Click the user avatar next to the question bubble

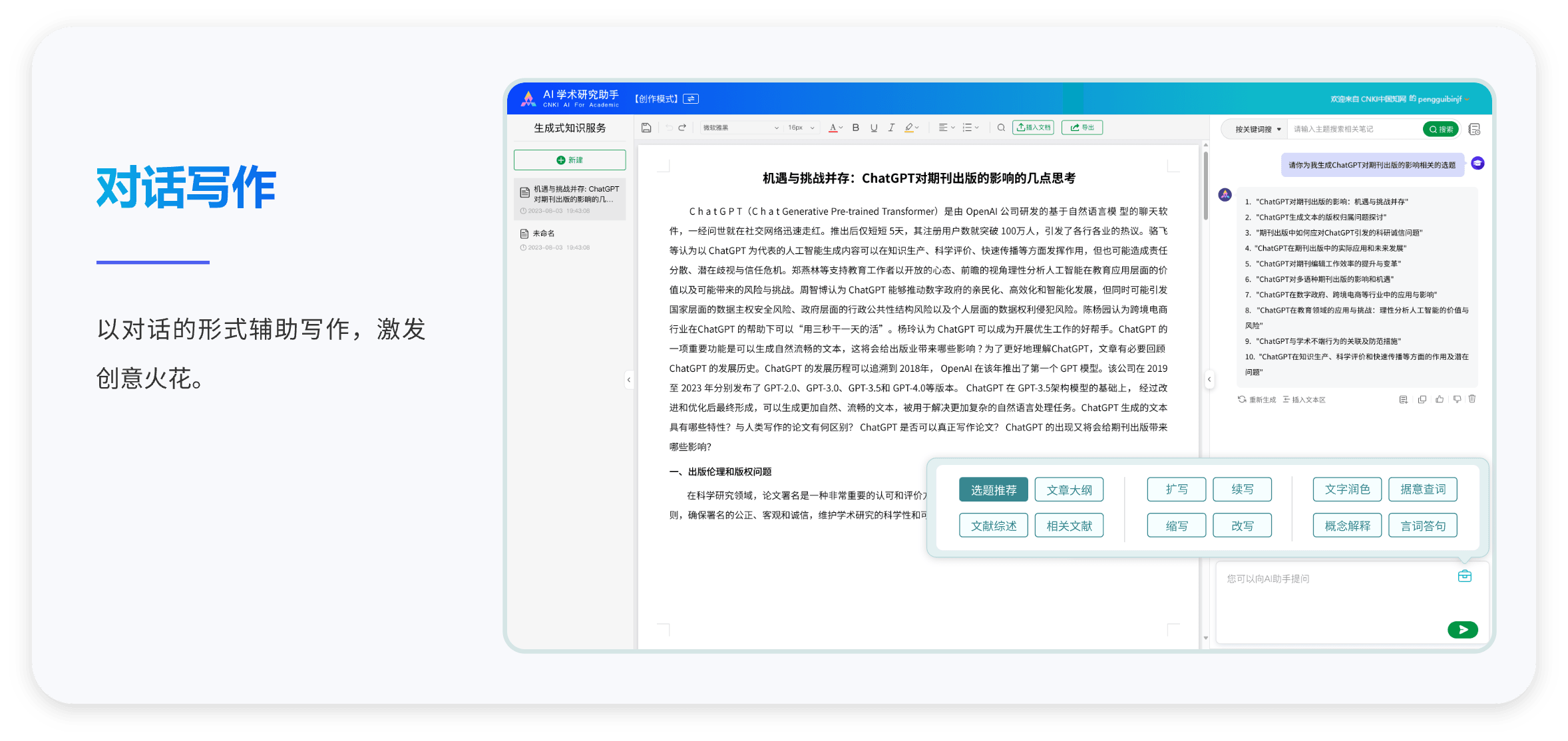click(x=1477, y=164)
